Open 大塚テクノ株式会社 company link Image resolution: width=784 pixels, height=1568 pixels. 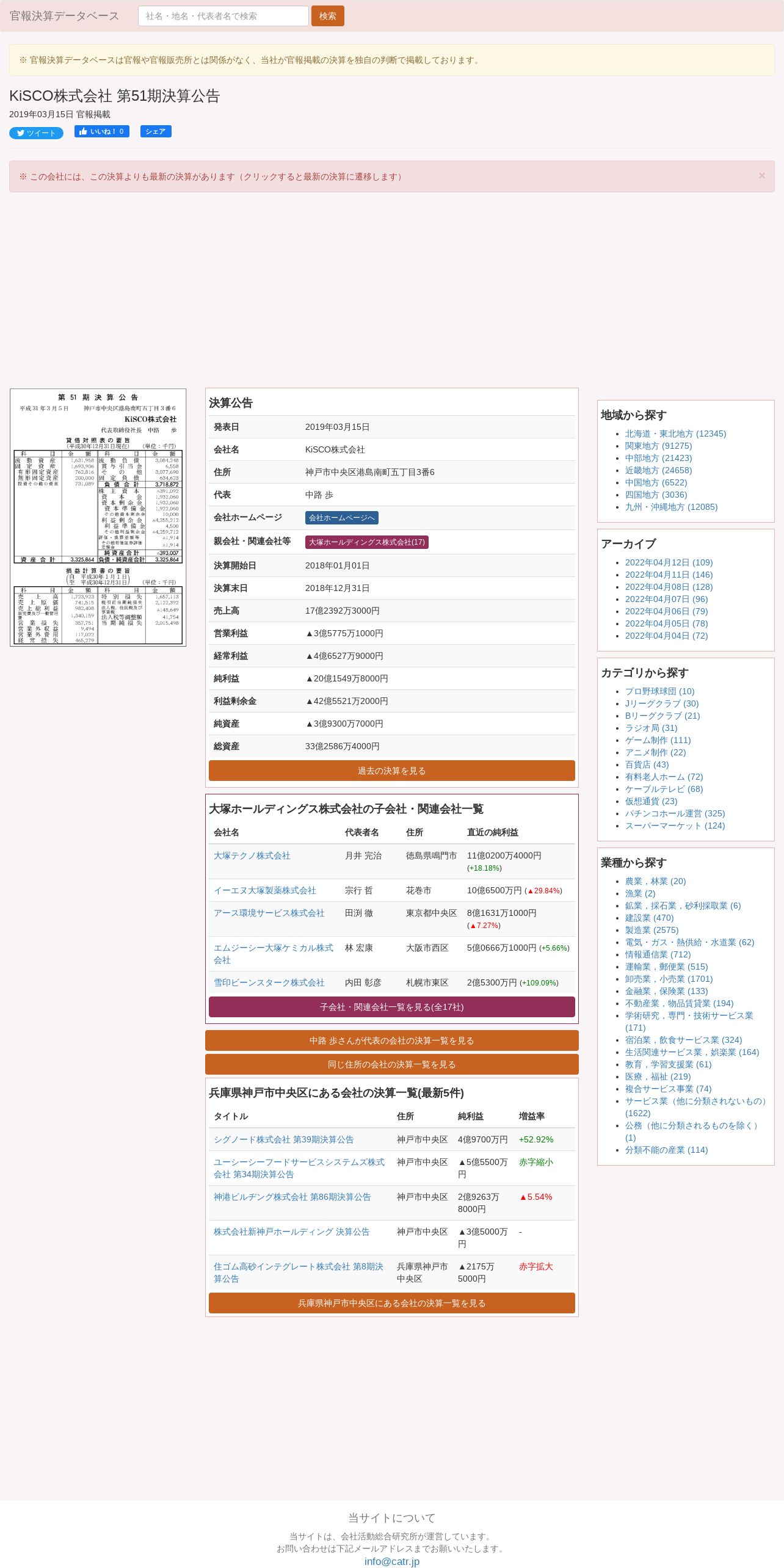pos(252,855)
